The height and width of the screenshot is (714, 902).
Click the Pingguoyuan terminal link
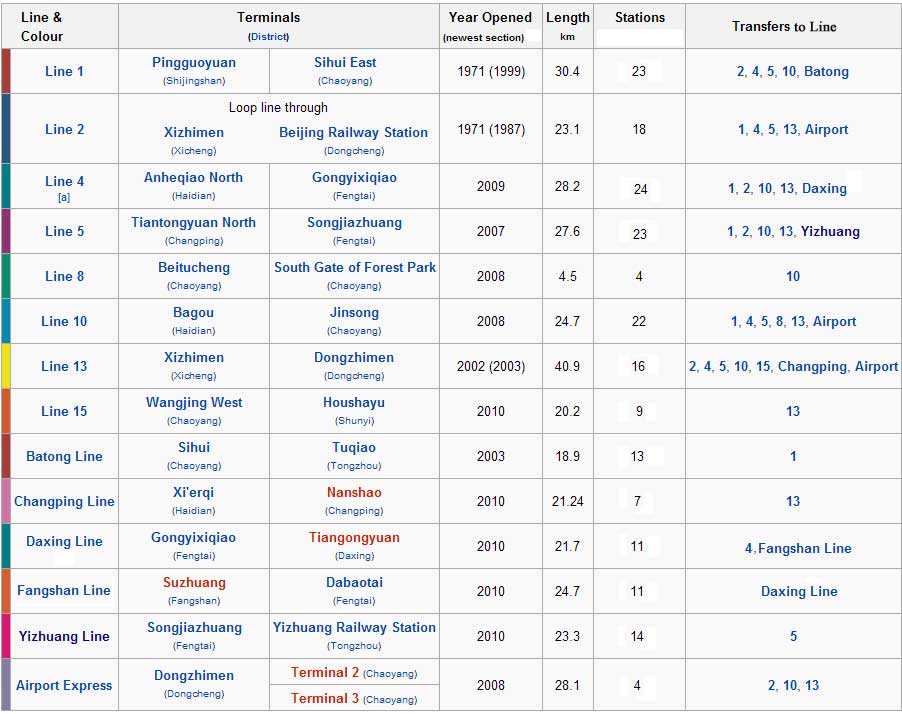click(194, 62)
